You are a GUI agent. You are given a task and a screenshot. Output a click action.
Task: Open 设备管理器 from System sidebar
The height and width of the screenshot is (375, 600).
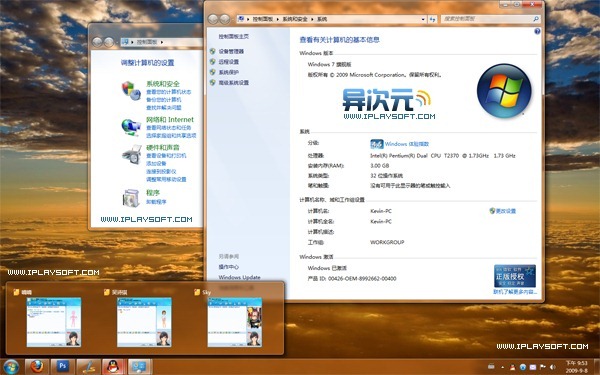(231, 51)
